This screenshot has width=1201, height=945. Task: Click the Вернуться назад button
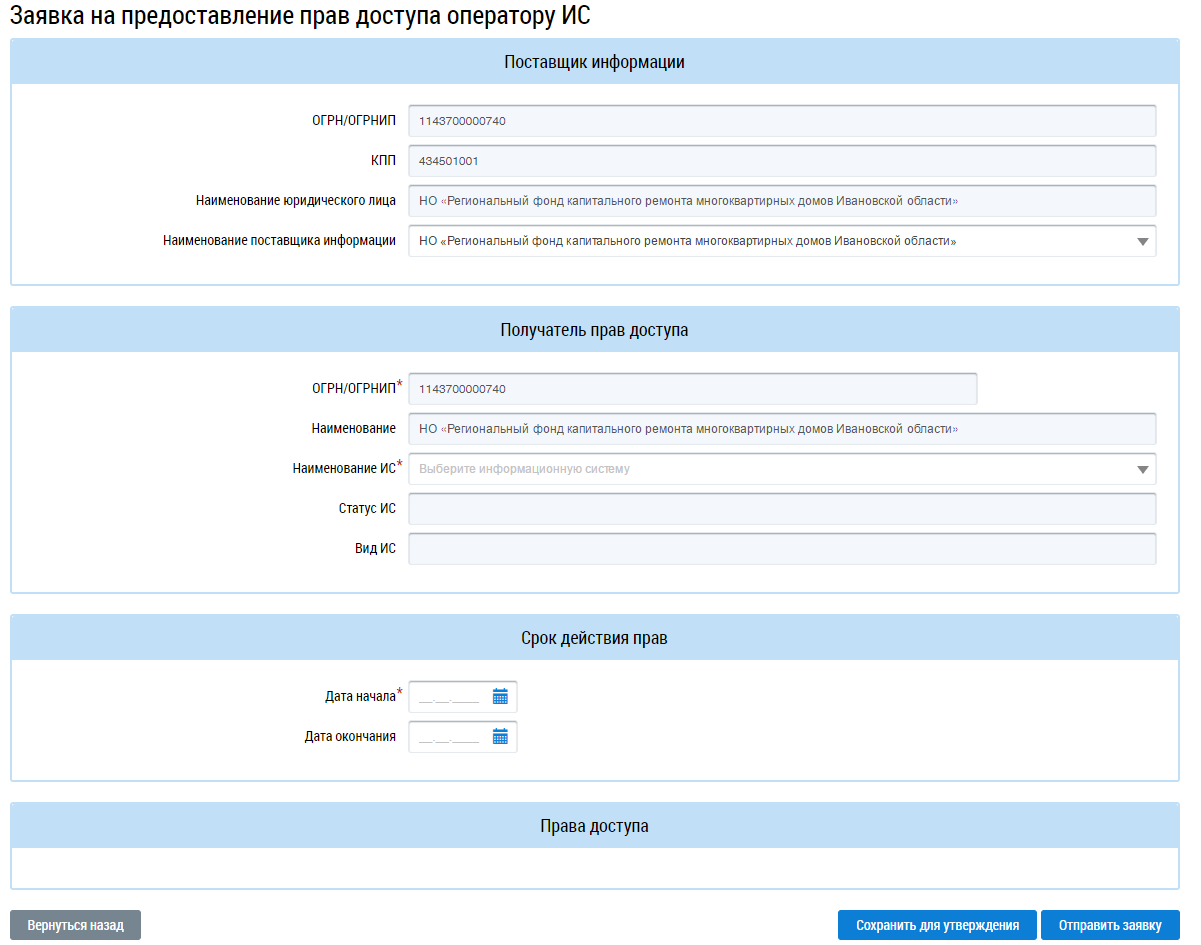tap(76, 925)
